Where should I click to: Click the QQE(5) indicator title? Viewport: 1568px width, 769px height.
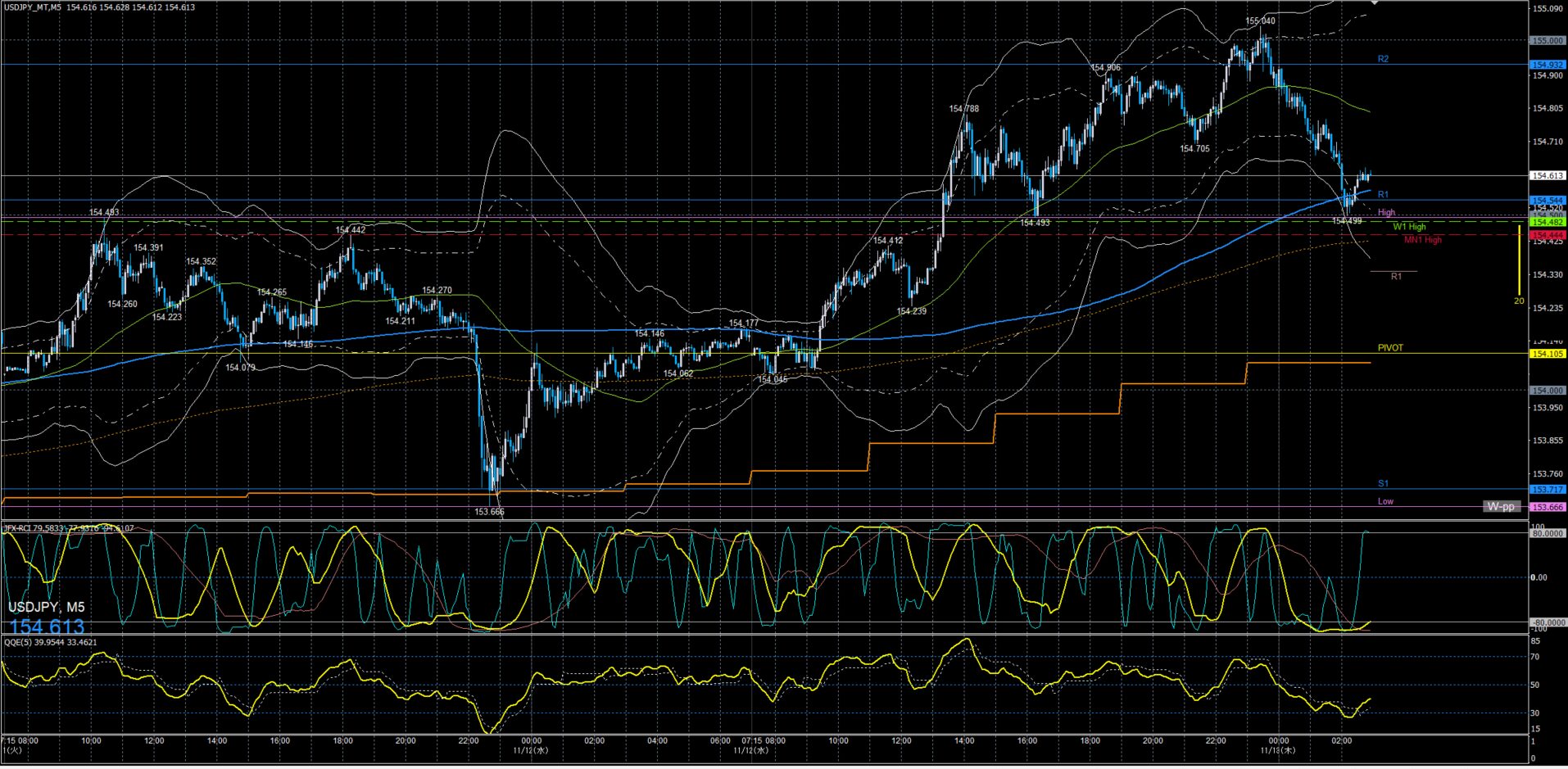[x=51, y=642]
